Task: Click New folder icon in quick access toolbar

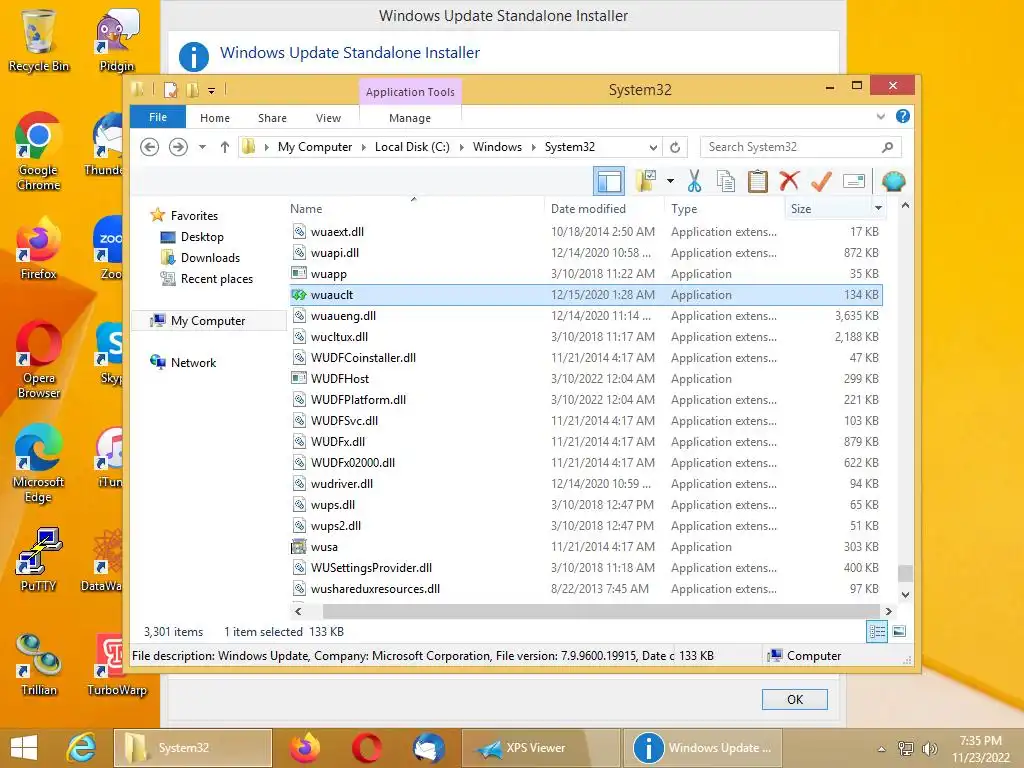Action: (x=193, y=89)
